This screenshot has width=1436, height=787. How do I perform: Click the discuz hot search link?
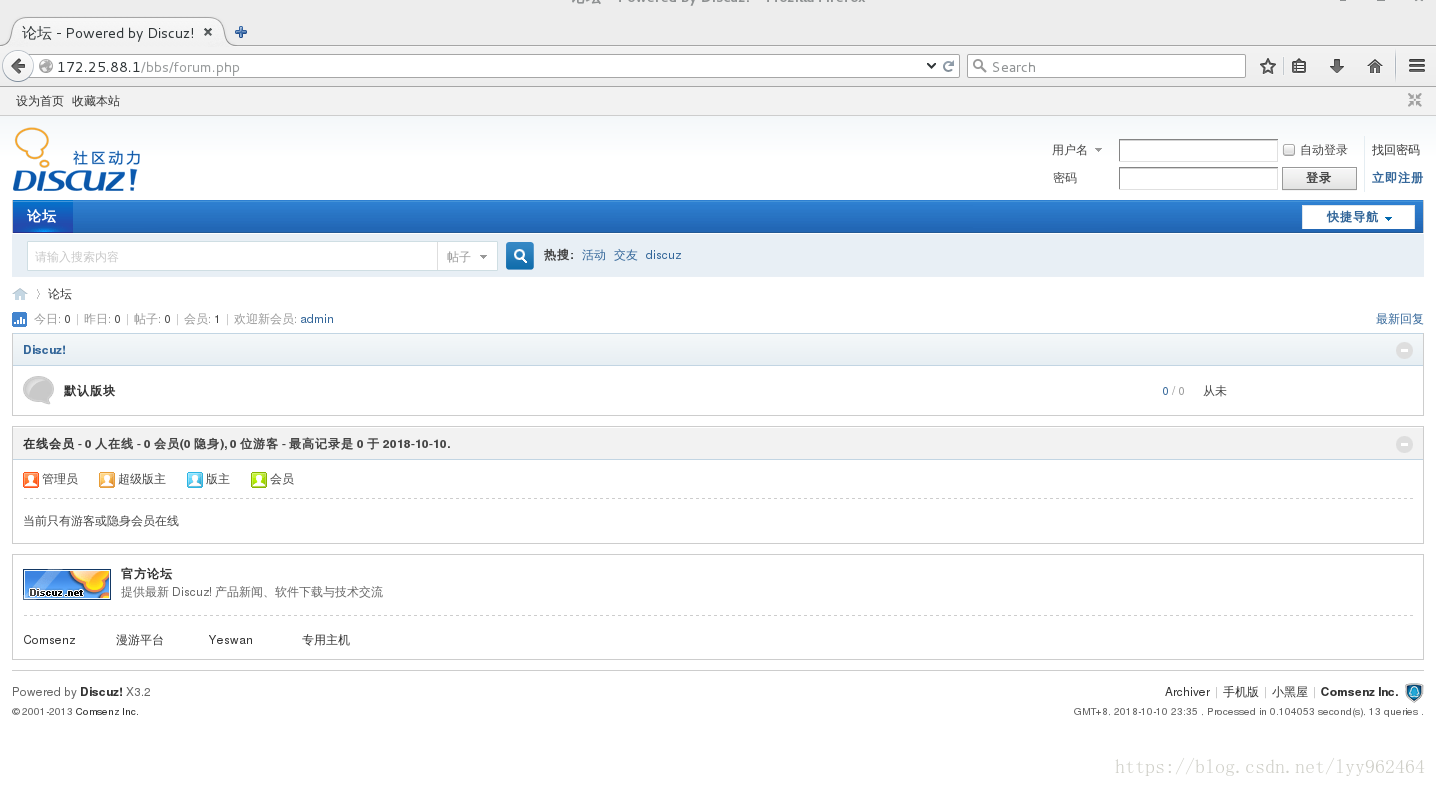pos(663,255)
